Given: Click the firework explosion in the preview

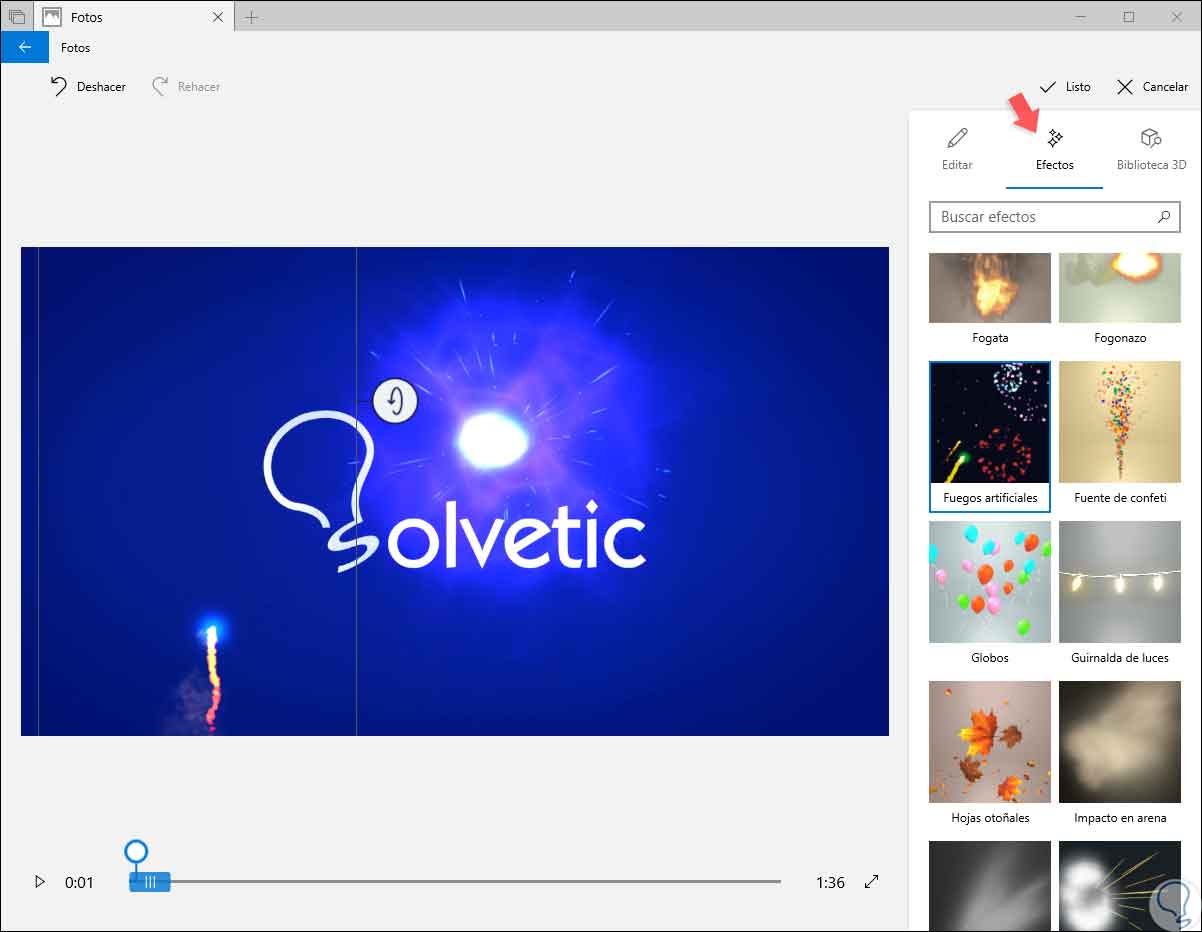Looking at the screenshot, I should point(493,440).
